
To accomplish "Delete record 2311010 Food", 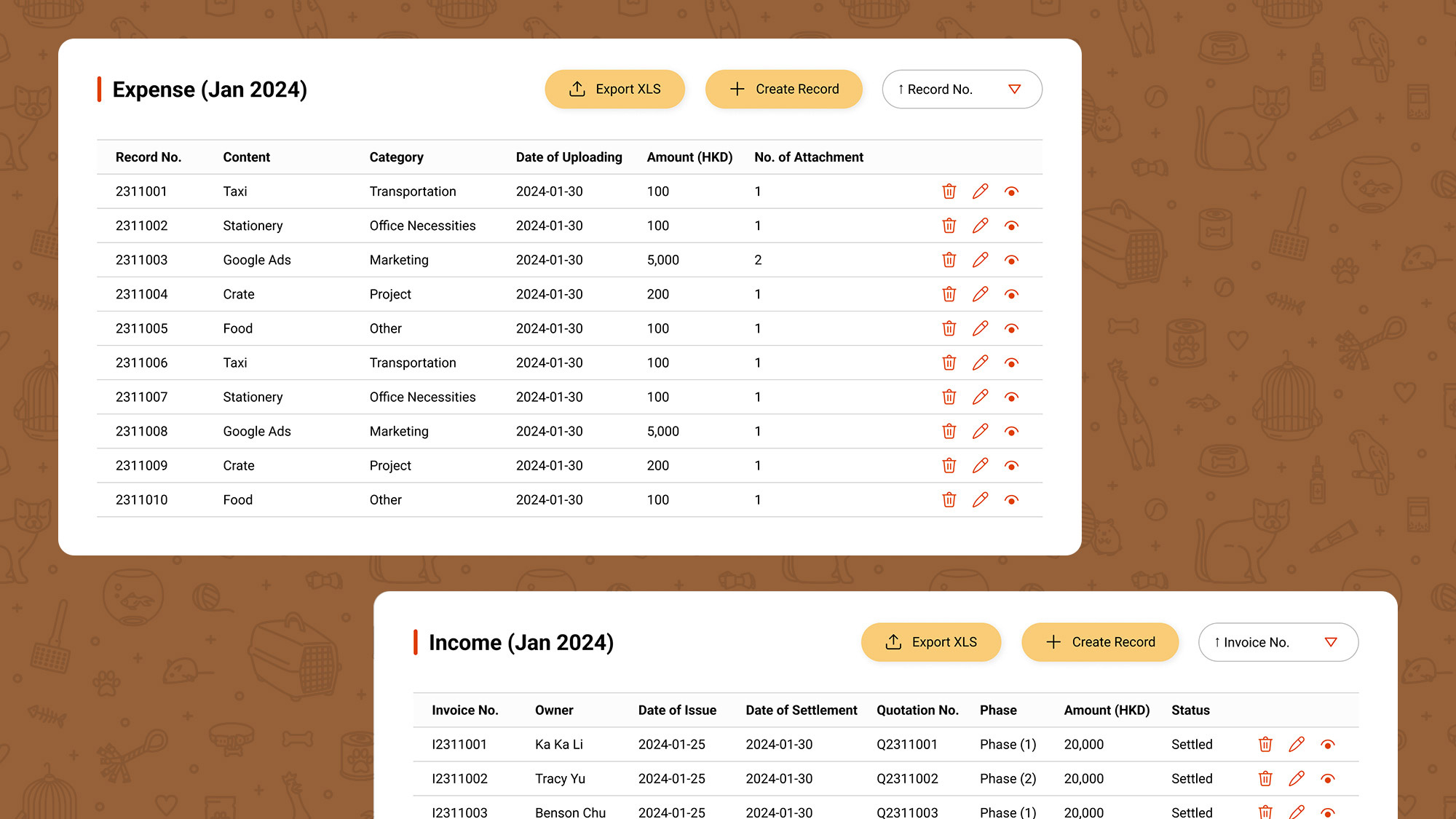I will 949,500.
